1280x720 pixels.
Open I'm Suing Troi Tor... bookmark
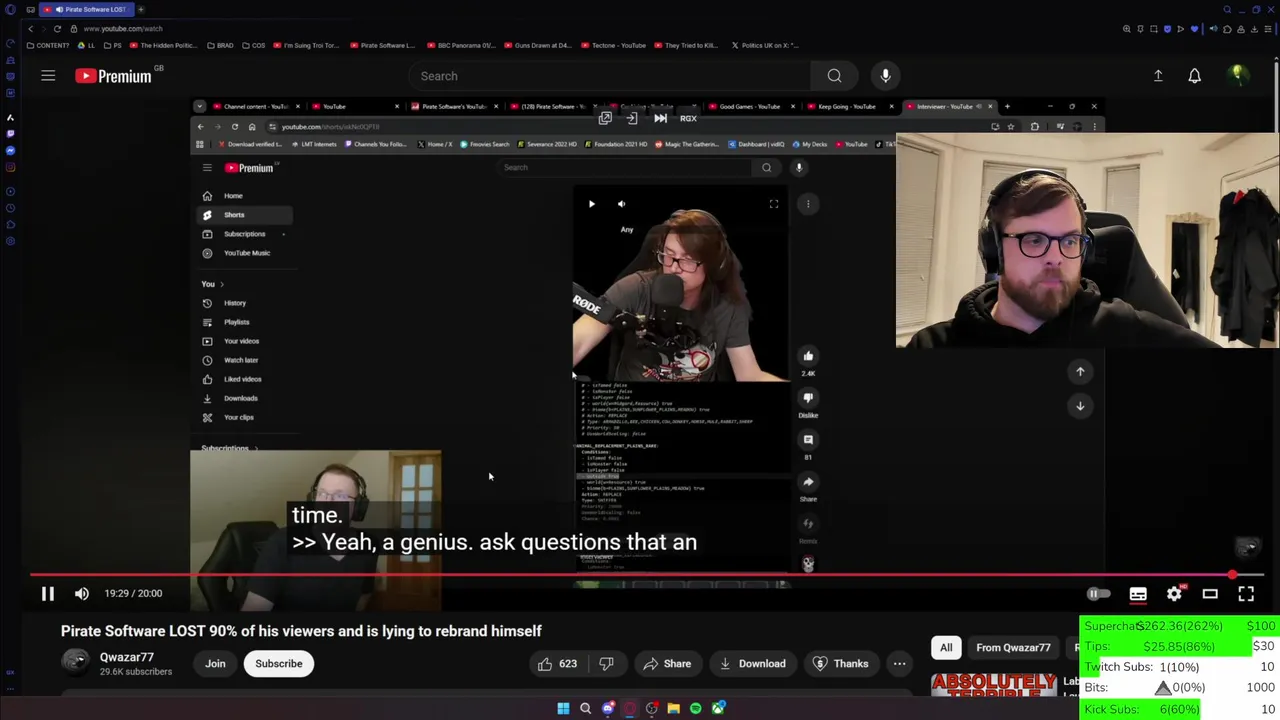point(306,45)
